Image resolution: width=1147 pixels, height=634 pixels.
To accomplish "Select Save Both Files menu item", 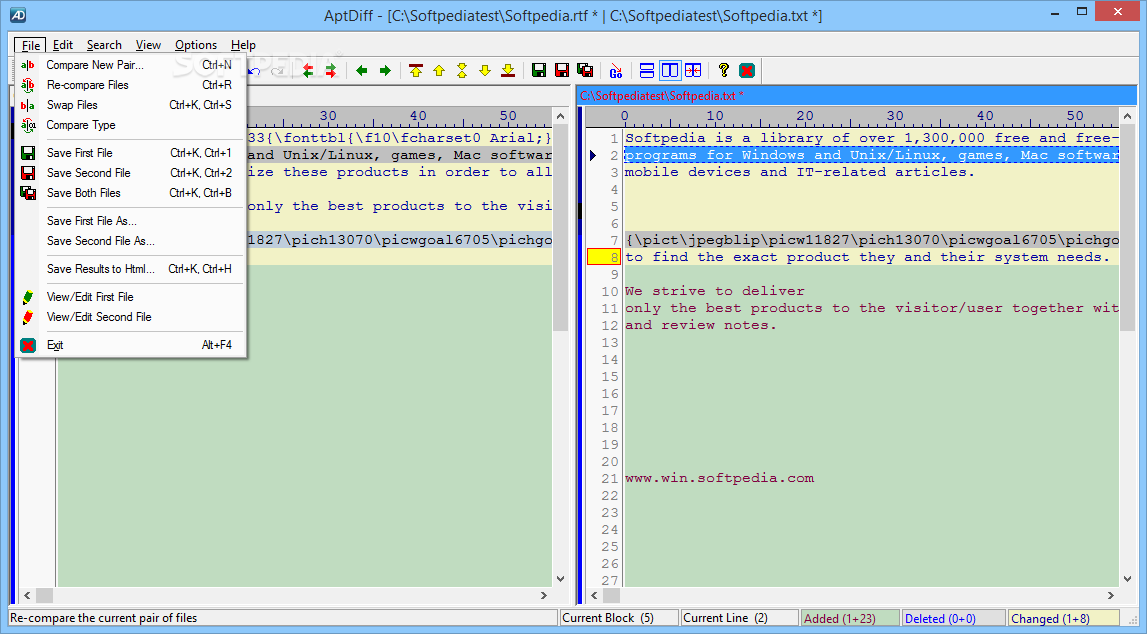I will coord(130,193).
